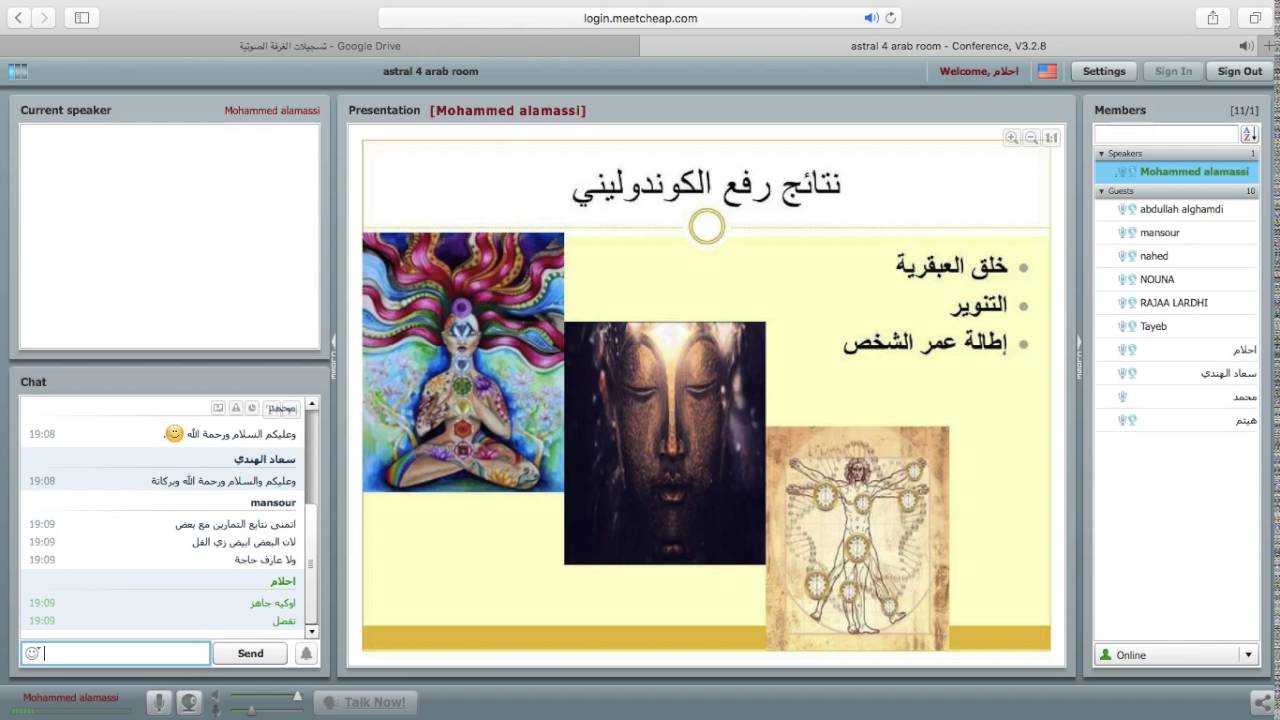Viewport: 1280px width, 720px height.
Task: Go back with Safari's back arrow
Action: 19,18
